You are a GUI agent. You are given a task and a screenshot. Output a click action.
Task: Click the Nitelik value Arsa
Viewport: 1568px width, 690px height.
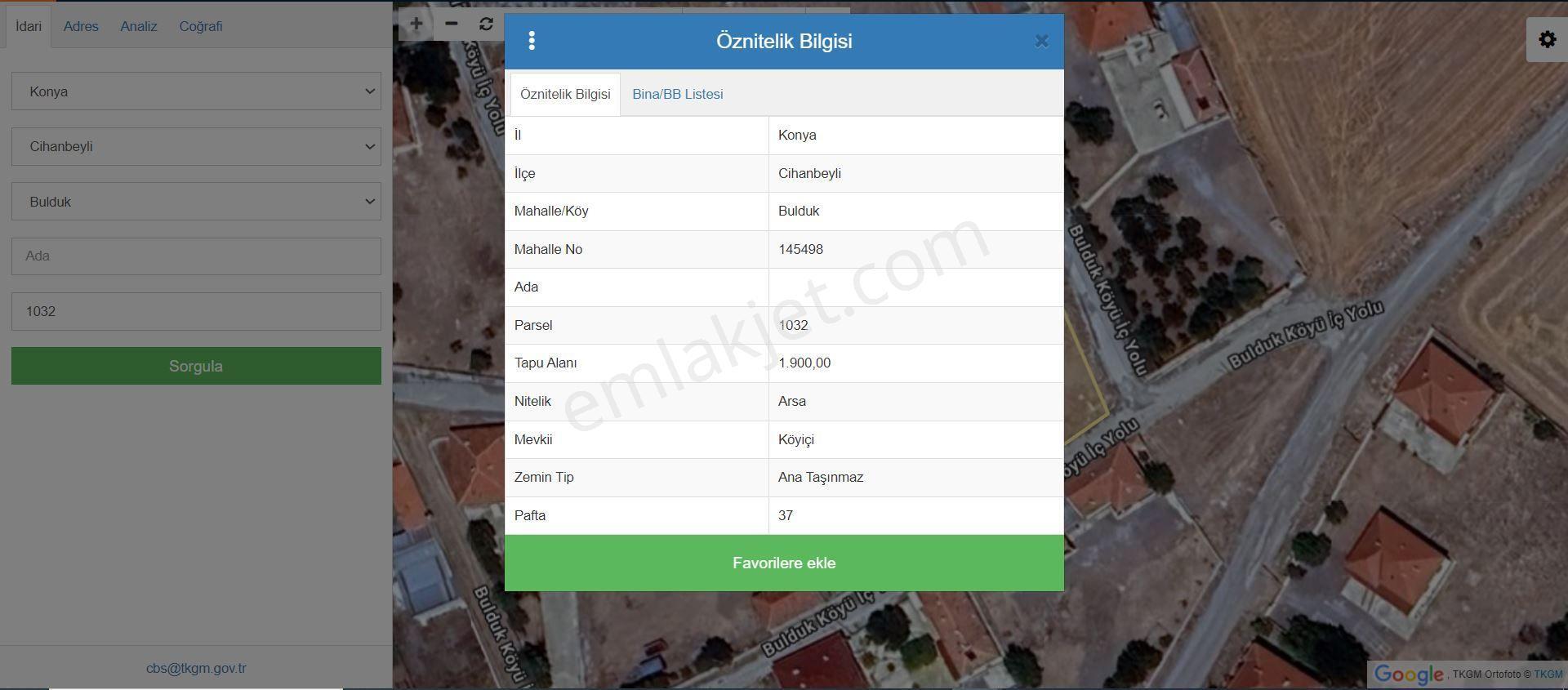[792, 401]
